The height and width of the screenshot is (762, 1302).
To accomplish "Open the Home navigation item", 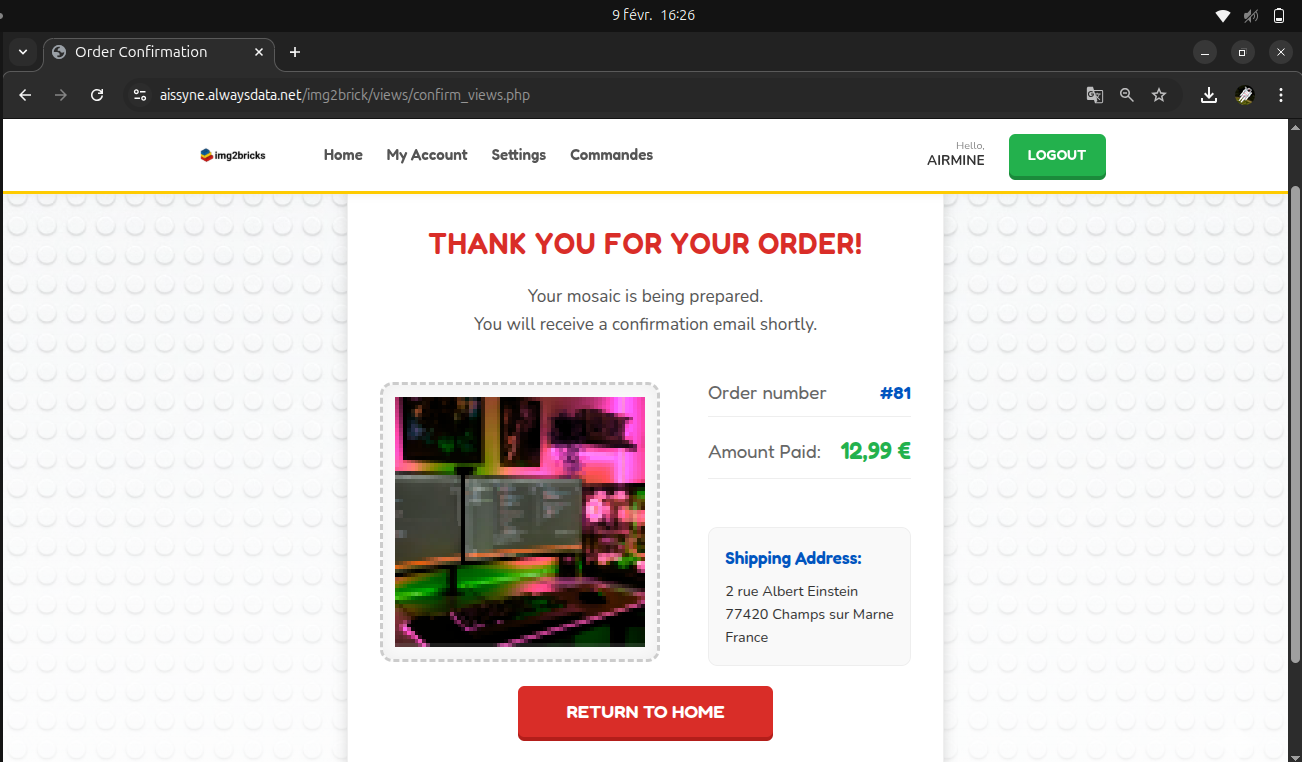I will 343,155.
